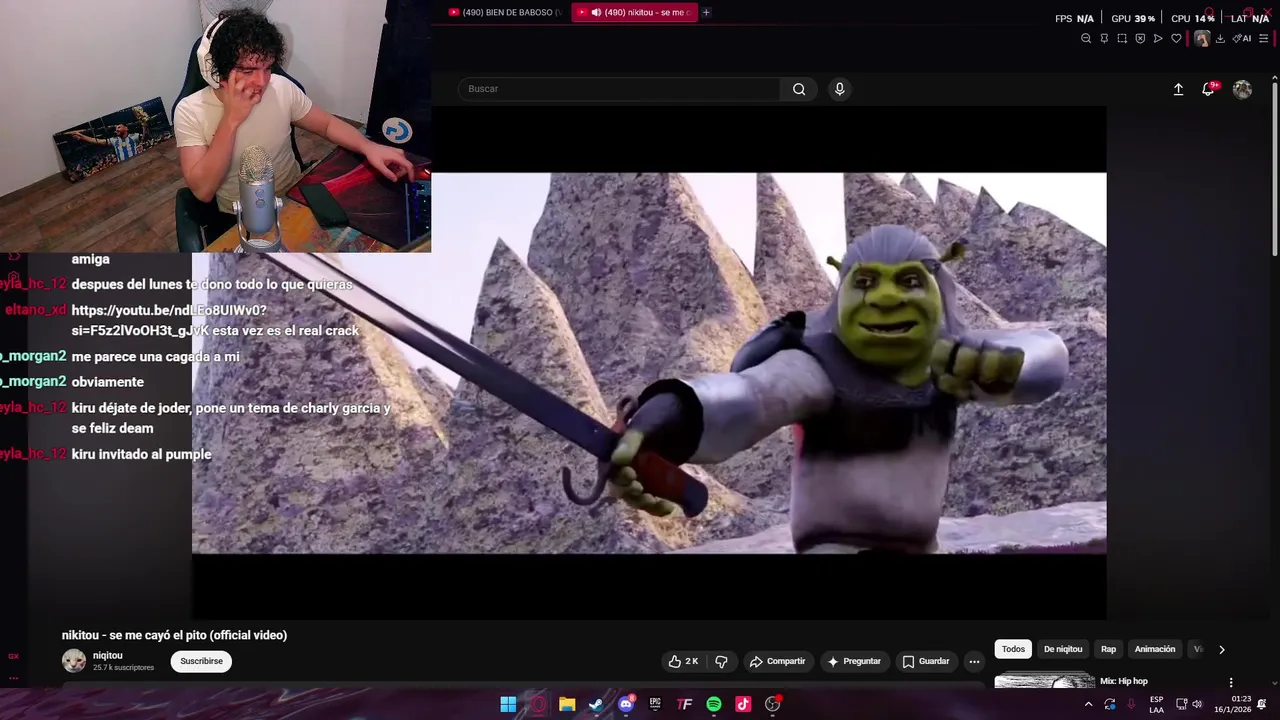Open the browser downloads icon

point(1220,39)
